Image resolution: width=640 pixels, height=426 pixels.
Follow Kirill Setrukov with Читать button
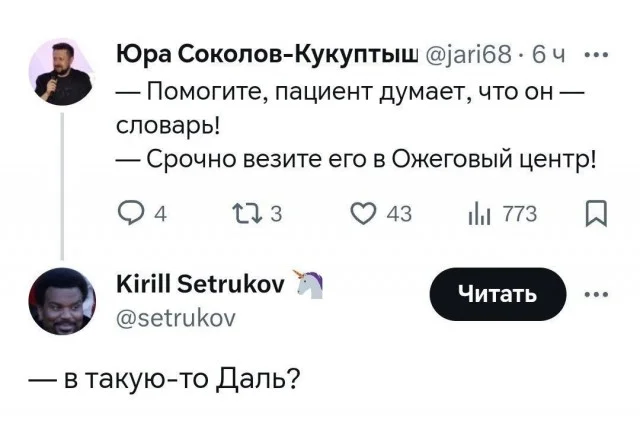(497, 294)
